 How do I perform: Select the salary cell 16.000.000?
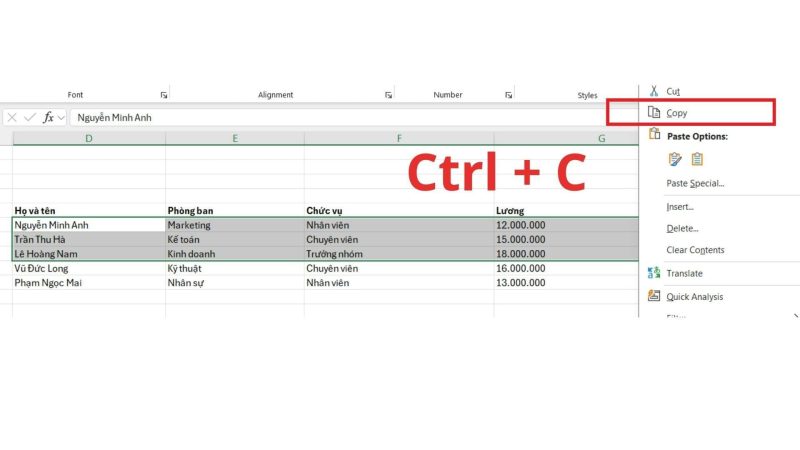566,268
